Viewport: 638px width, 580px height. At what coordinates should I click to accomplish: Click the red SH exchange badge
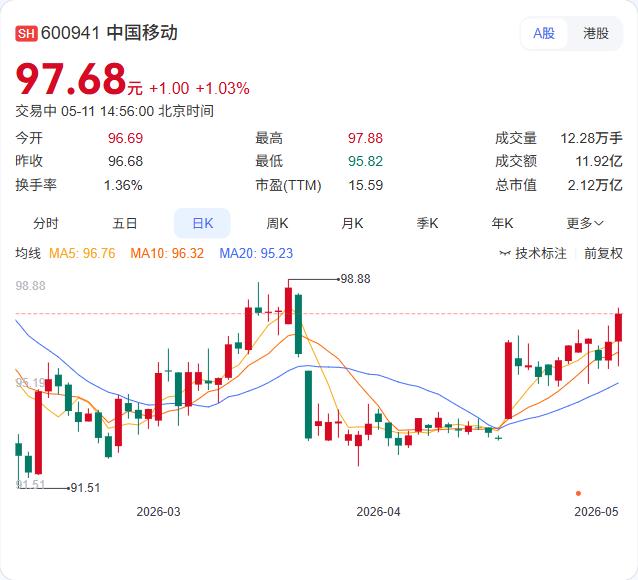click(26, 33)
